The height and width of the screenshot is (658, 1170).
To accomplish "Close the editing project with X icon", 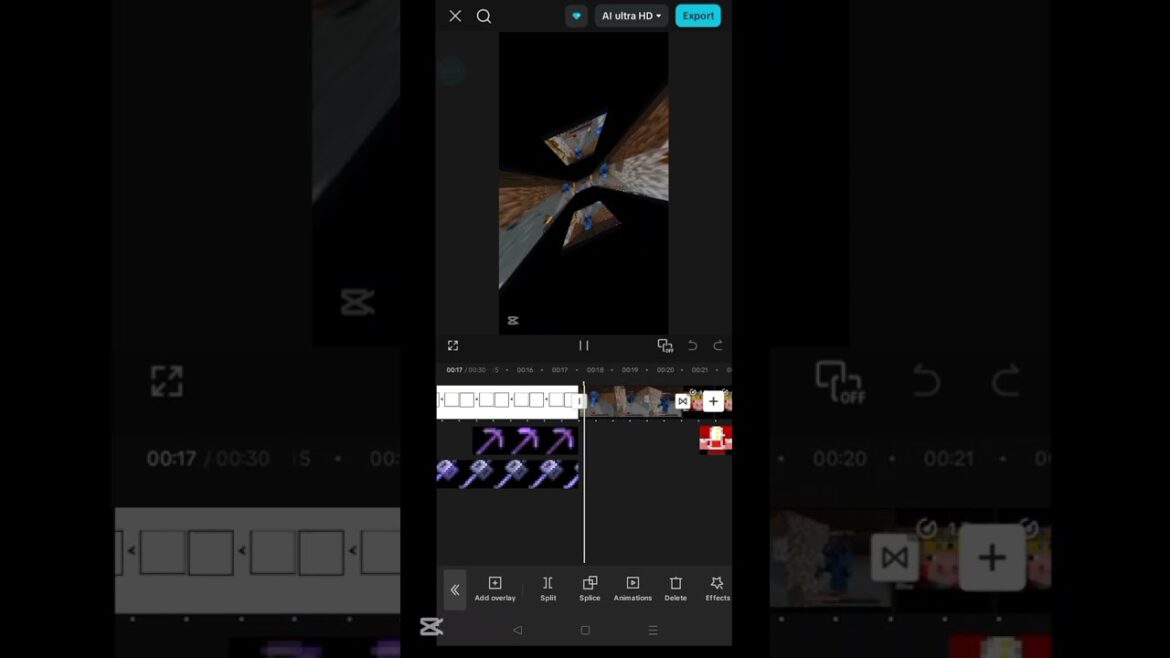I will (x=454, y=16).
